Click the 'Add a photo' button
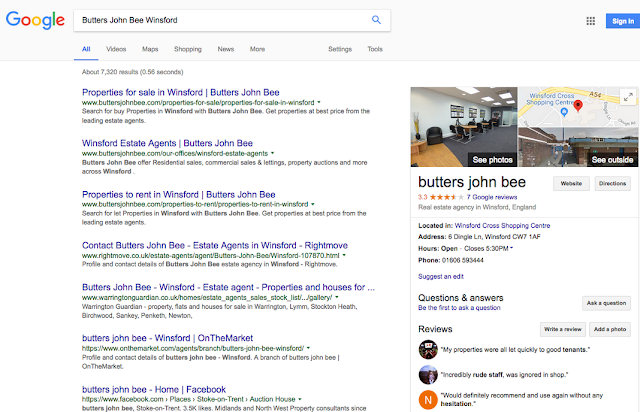This screenshot has width=640, height=412. click(x=610, y=330)
